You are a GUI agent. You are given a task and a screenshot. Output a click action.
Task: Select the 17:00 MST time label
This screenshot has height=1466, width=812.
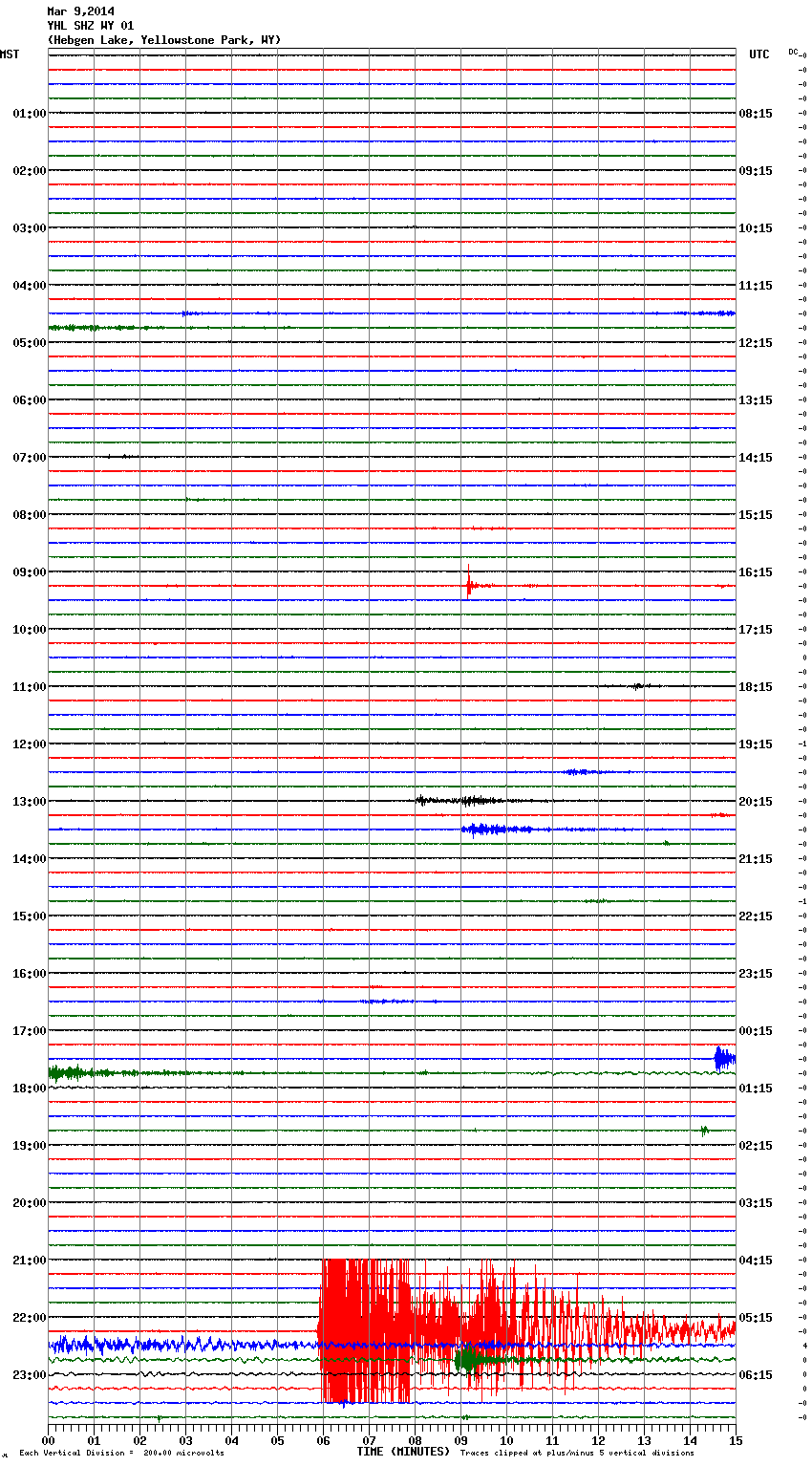click(29, 1031)
